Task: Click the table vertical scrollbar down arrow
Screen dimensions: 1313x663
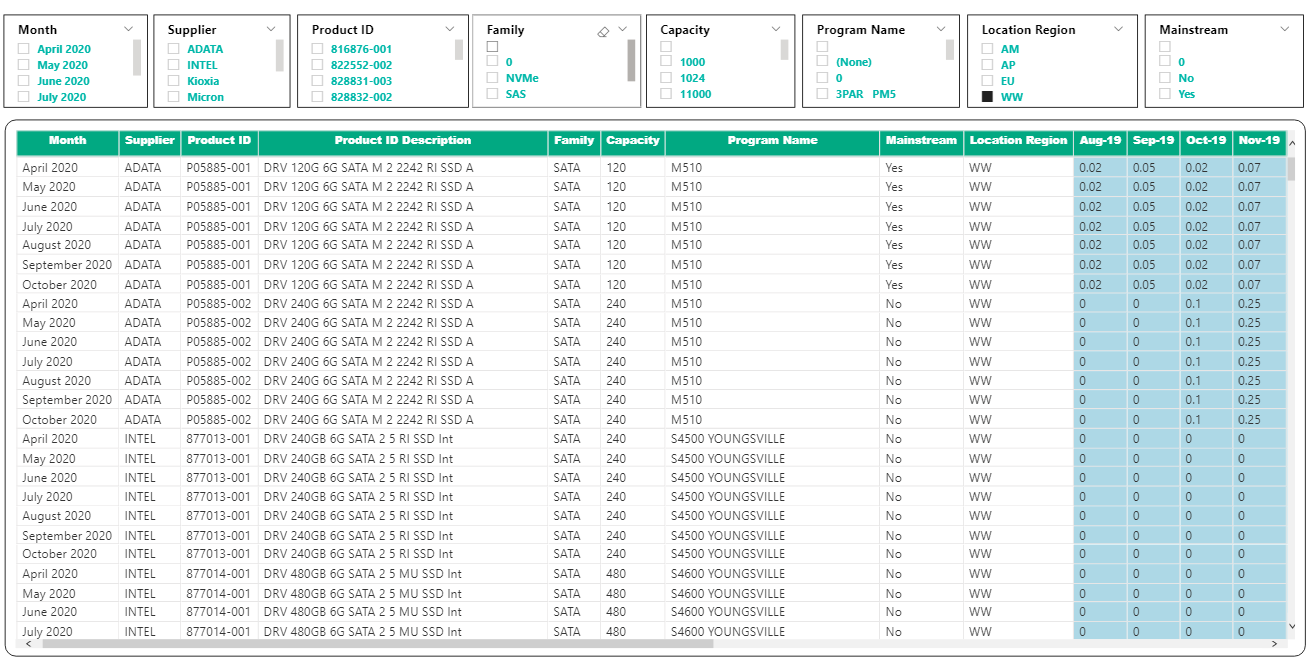Action: tap(1292, 626)
